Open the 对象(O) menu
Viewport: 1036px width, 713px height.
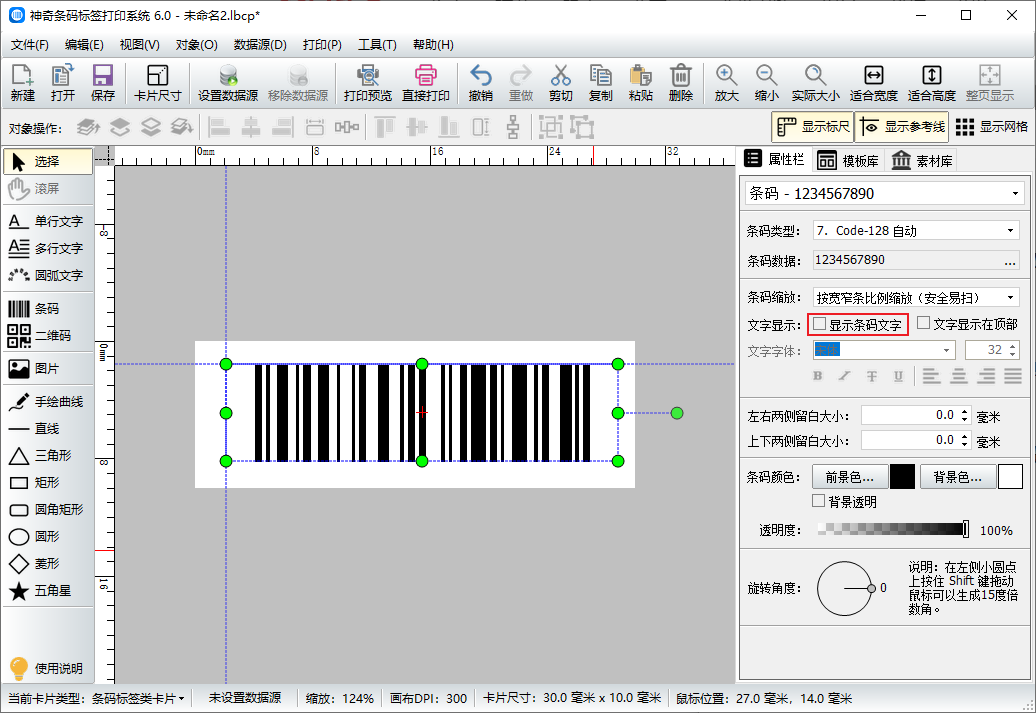coord(196,45)
